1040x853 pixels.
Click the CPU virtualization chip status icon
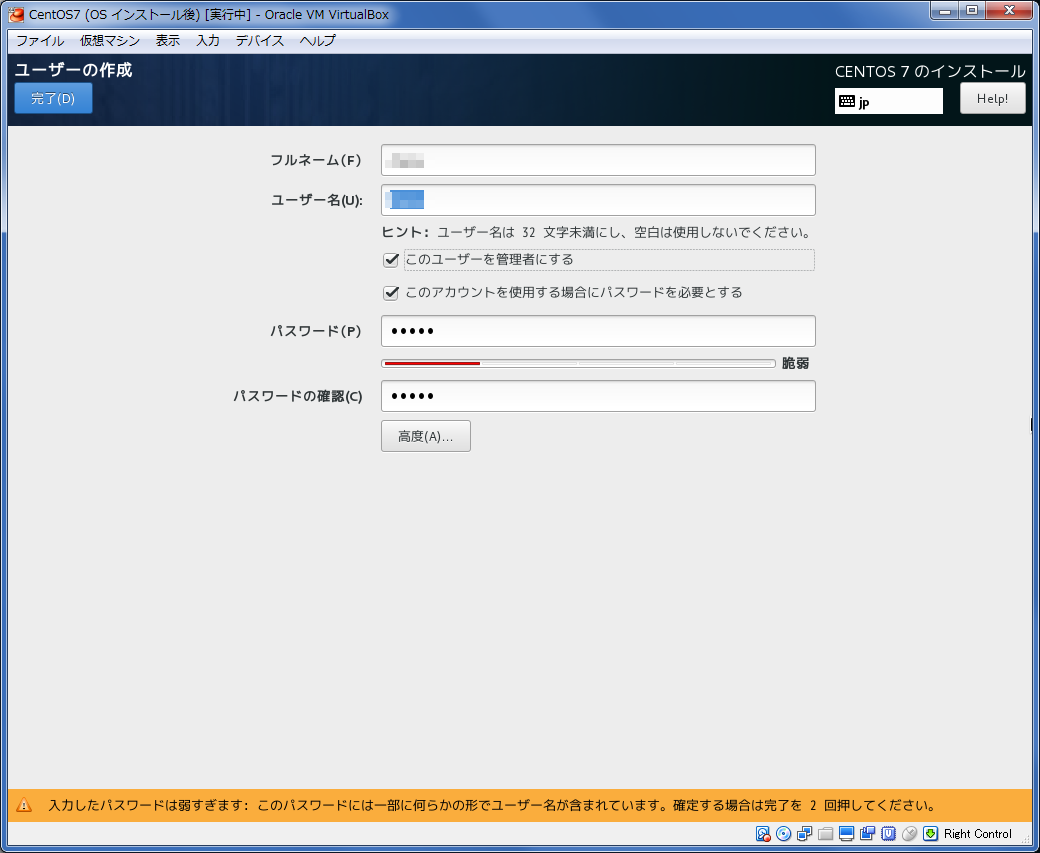(888, 834)
